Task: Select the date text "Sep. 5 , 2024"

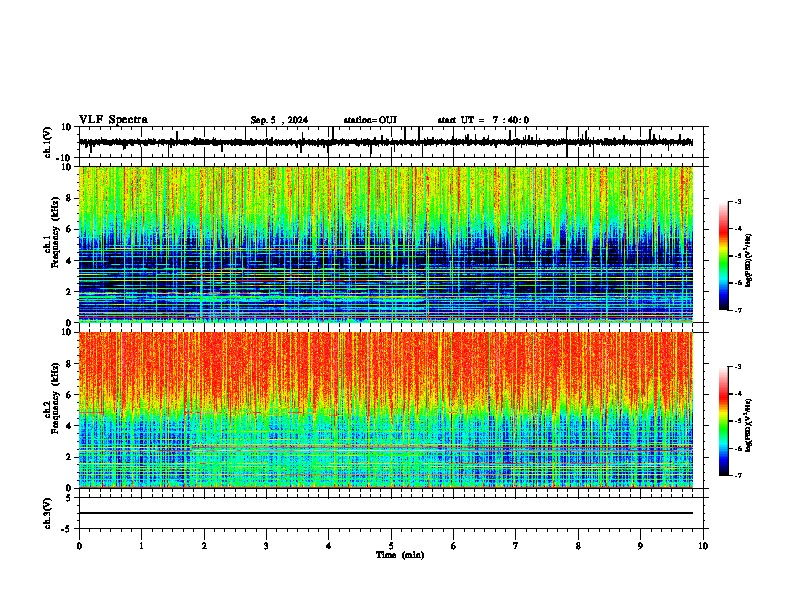Action: [x=279, y=120]
